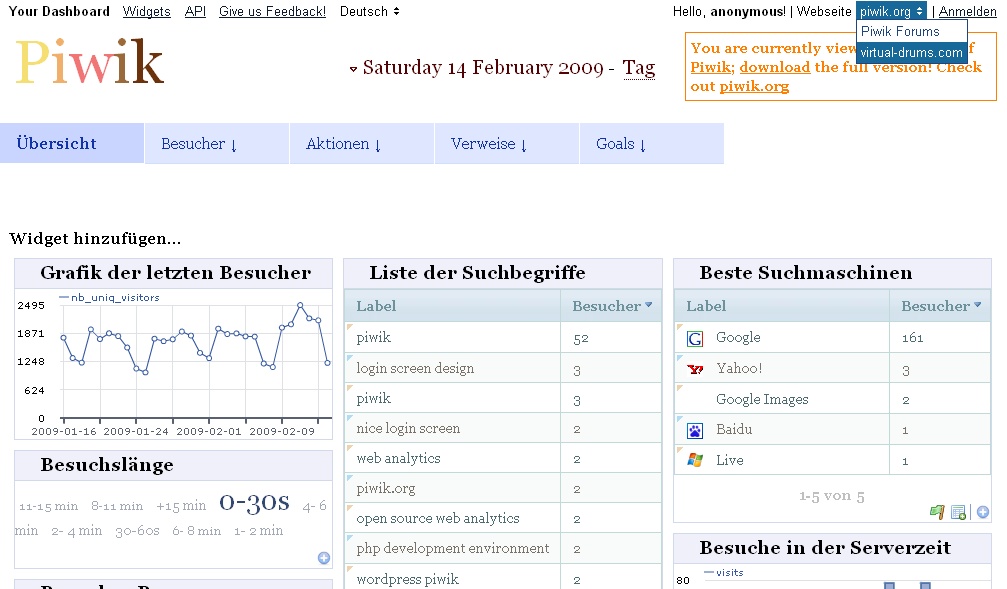1007x589 pixels.
Task: Click the +15 min visit length tag
Action: 181,506
